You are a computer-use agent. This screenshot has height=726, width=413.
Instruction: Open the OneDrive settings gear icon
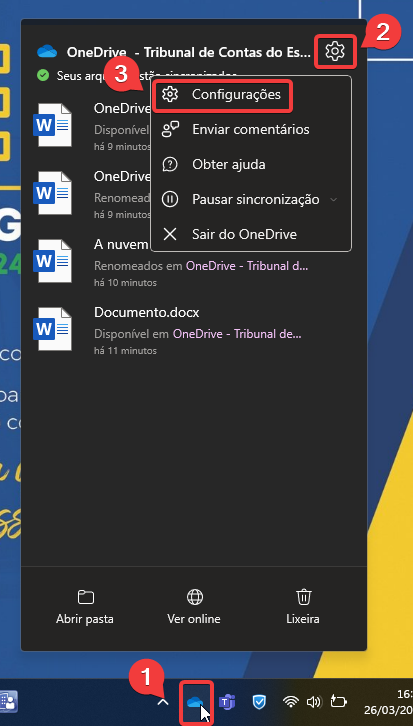pyautogui.click(x=335, y=51)
